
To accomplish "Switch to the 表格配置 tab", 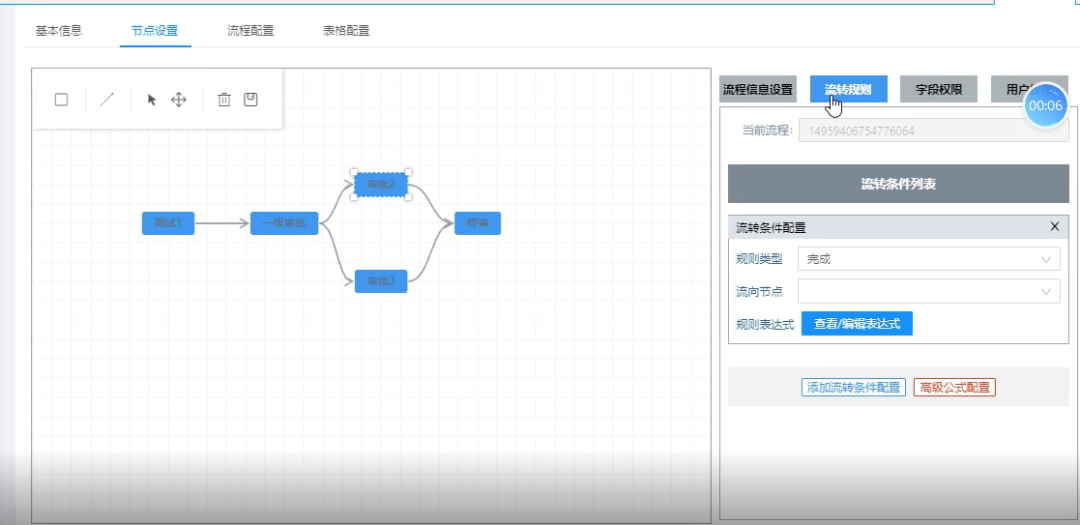I will [346, 30].
